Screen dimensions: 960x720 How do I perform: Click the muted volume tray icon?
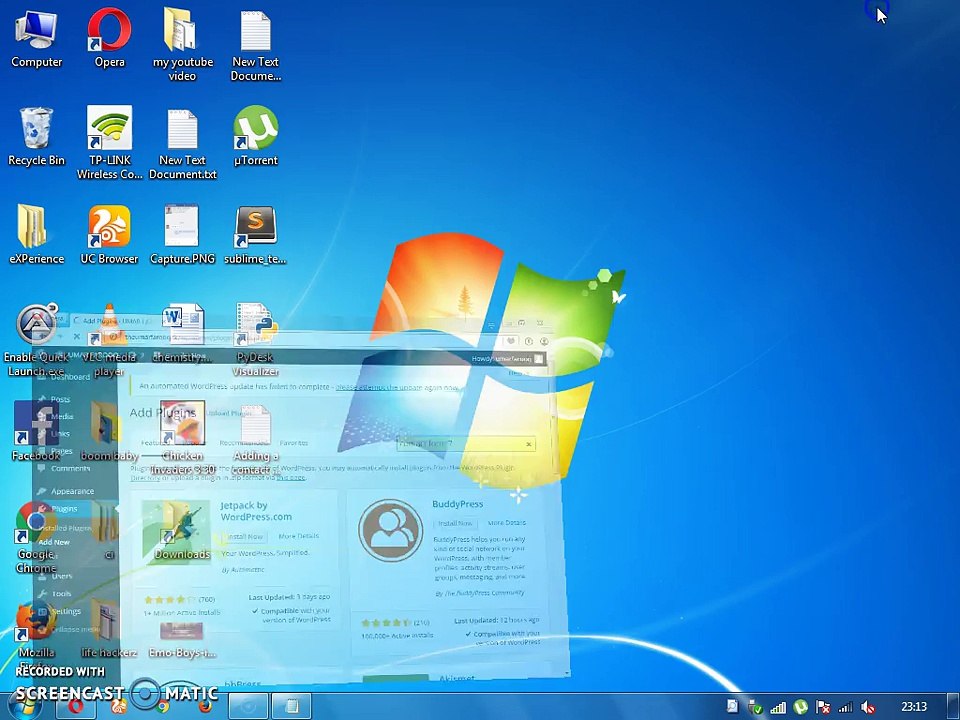click(x=868, y=708)
